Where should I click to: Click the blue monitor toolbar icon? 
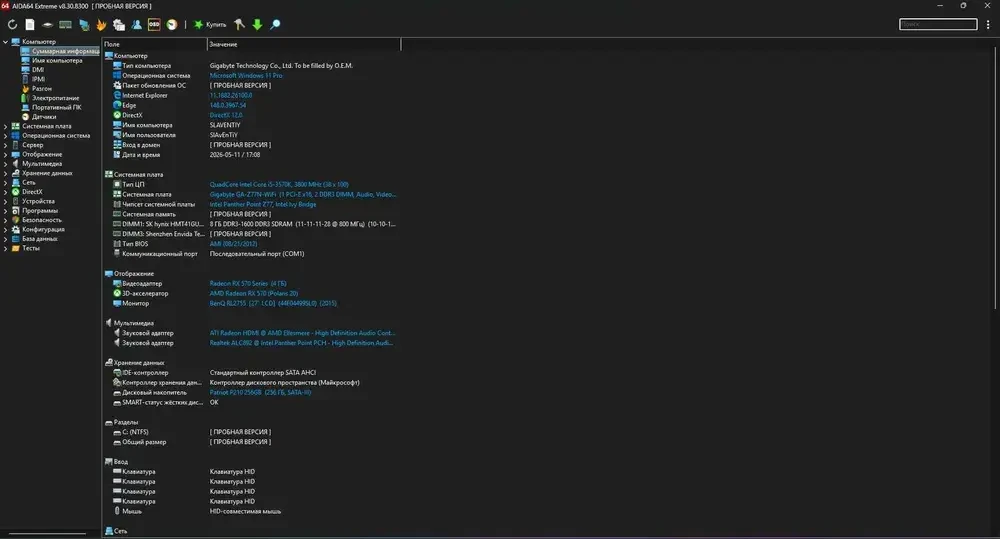(x=84, y=24)
